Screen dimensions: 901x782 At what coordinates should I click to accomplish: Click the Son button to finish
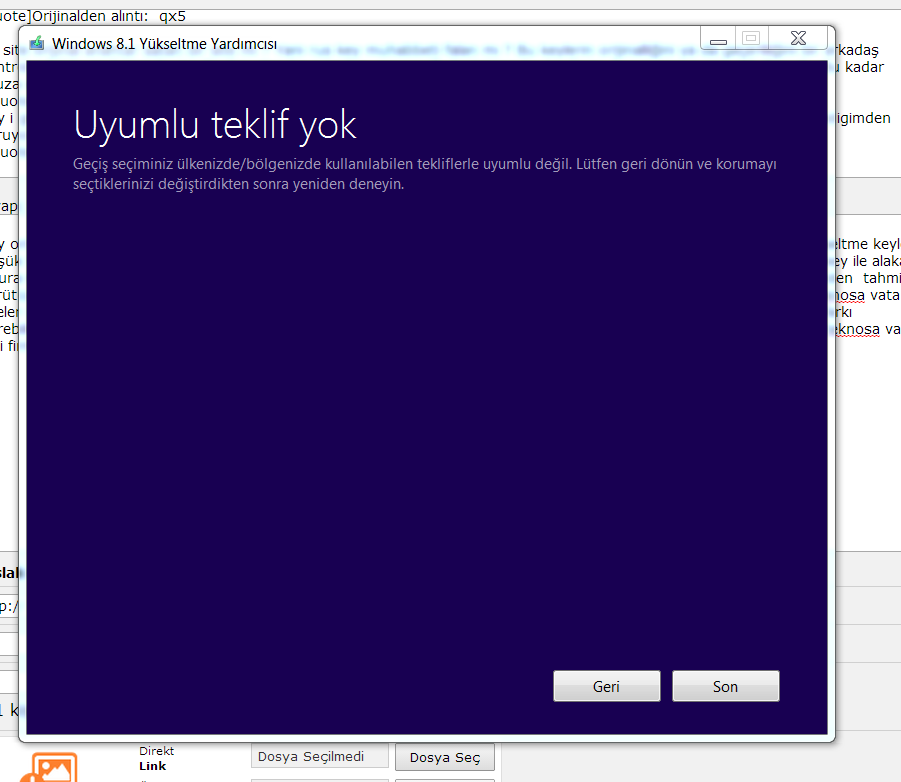tap(725, 686)
